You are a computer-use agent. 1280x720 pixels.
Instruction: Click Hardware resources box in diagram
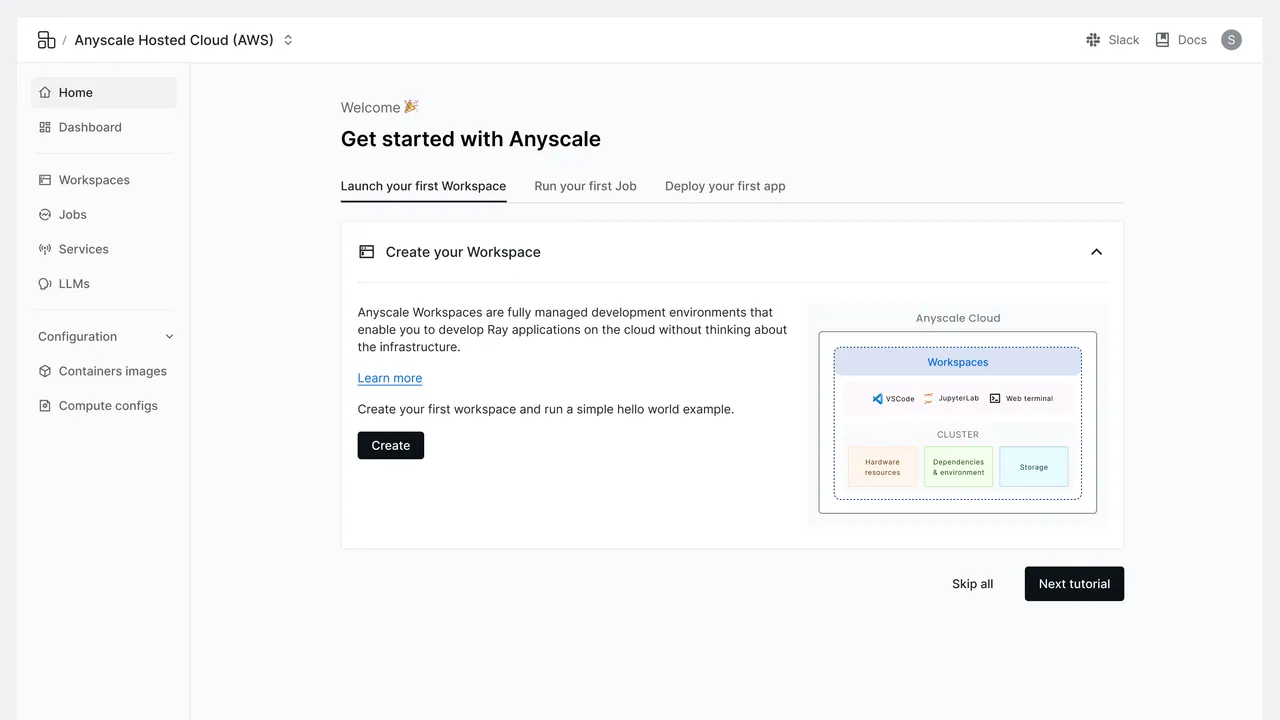(x=882, y=467)
